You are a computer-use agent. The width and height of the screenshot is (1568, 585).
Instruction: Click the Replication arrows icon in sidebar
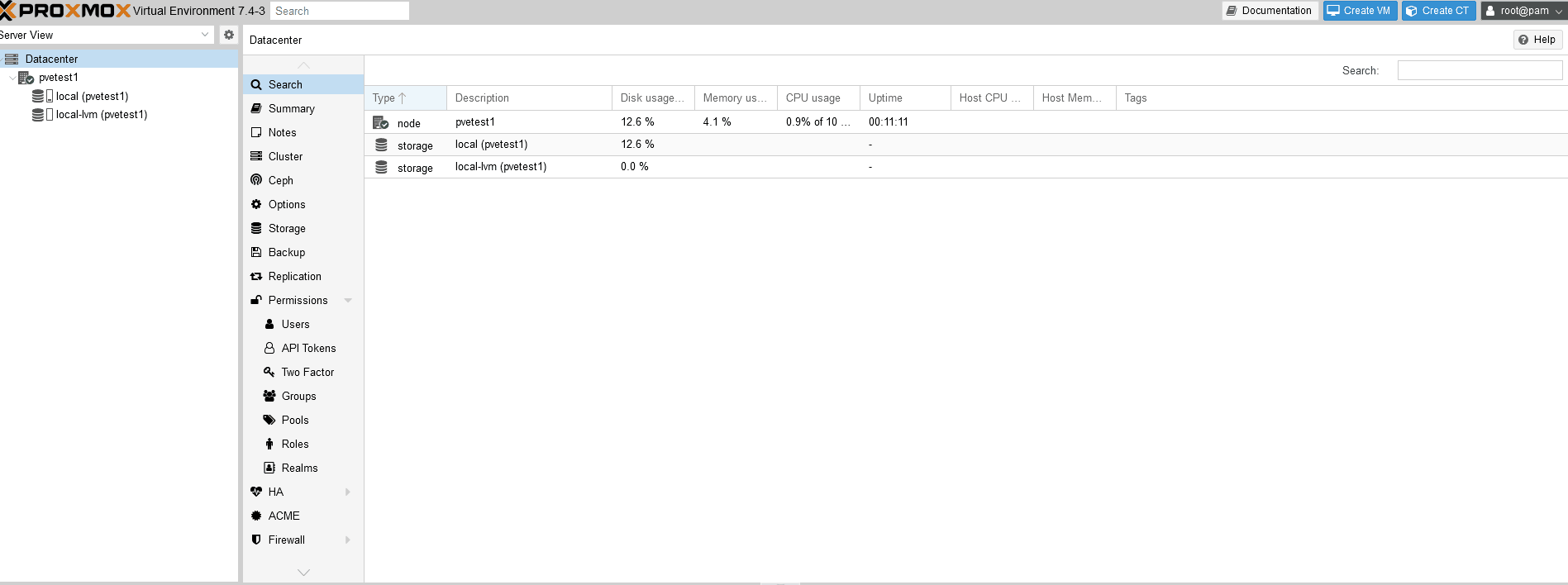click(256, 276)
